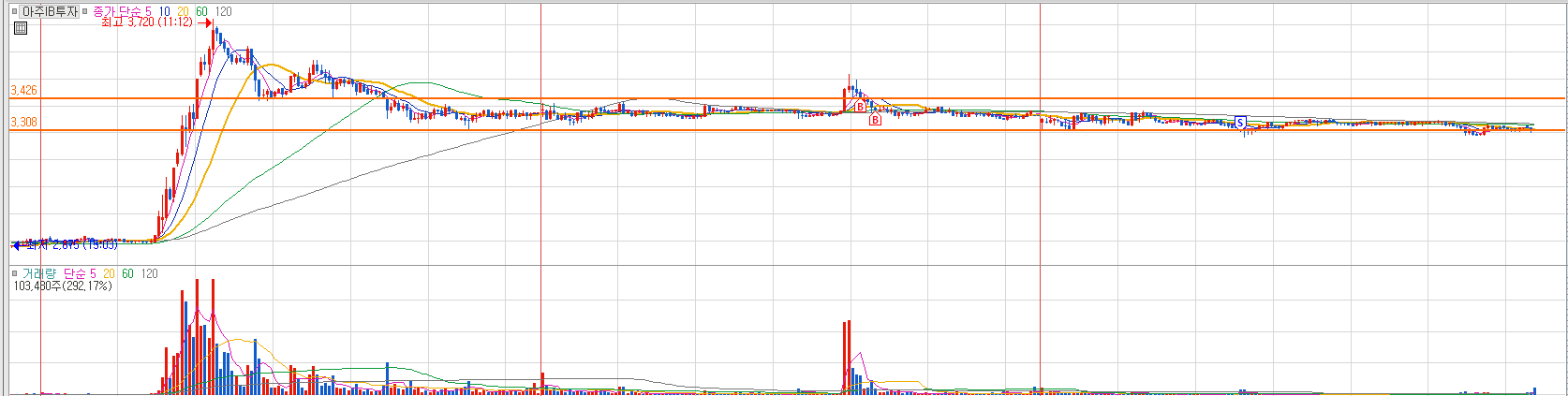
Task: Click the lower B buy signal marker
Action: (x=876, y=120)
